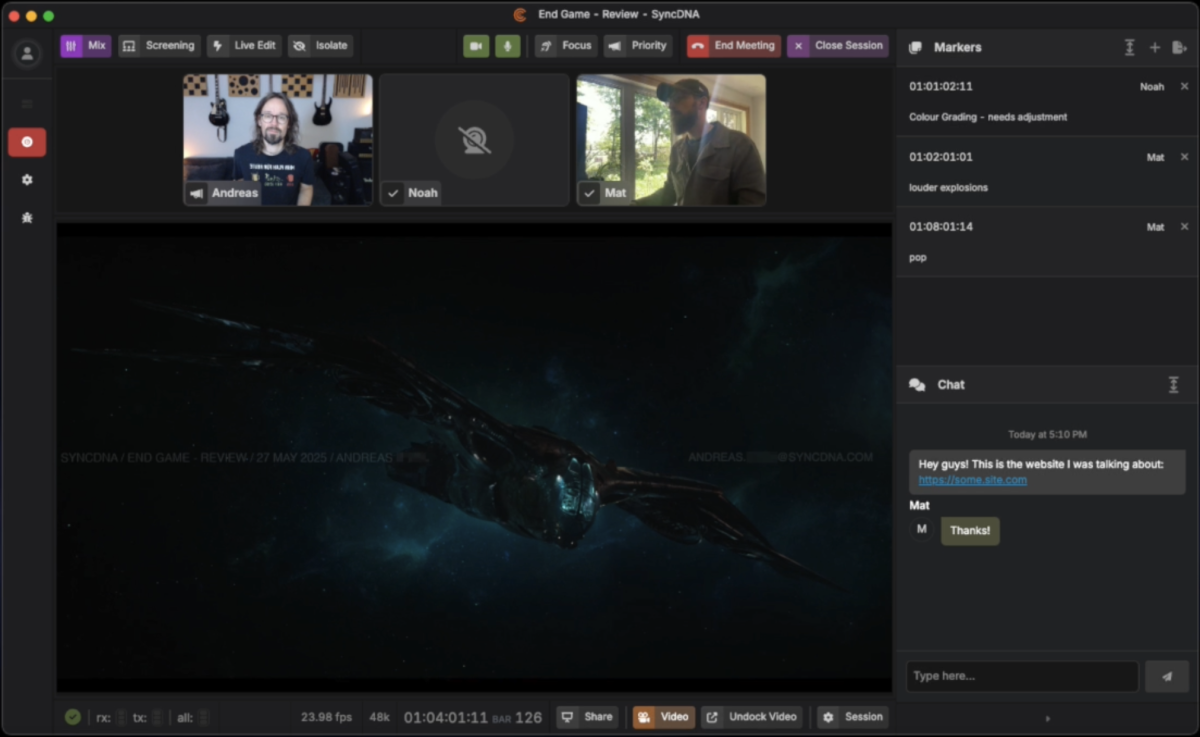This screenshot has height=737, width=1200.
Task: Jump to marker timecode 01:02:01:01
Action: coord(940,157)
